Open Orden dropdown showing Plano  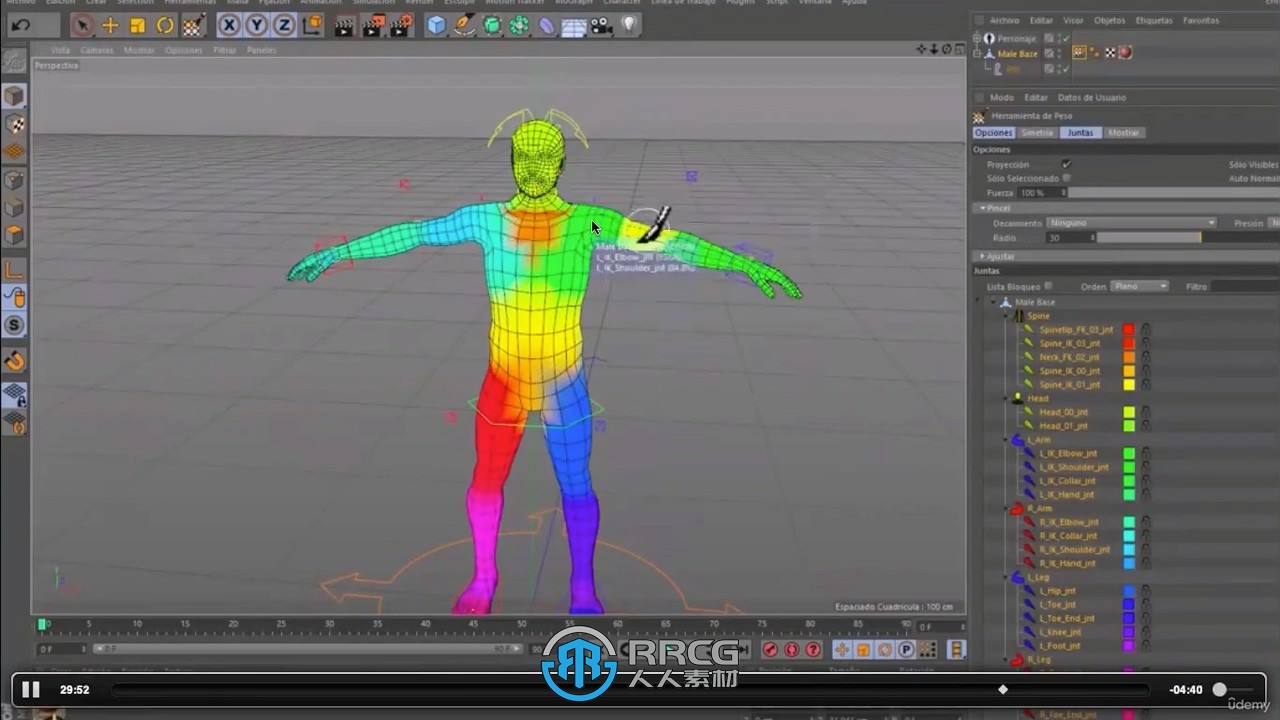click(1139, 286)
